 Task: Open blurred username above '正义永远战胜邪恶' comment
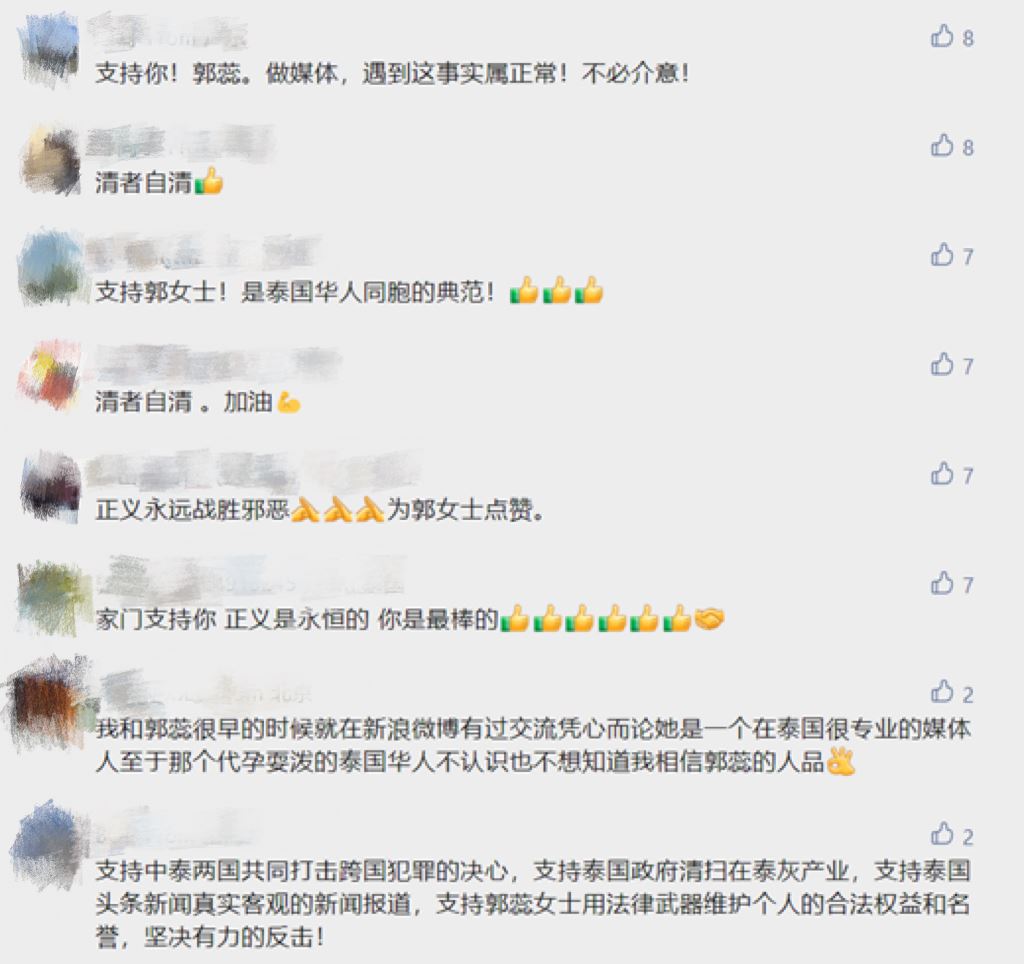coord(251,470)
